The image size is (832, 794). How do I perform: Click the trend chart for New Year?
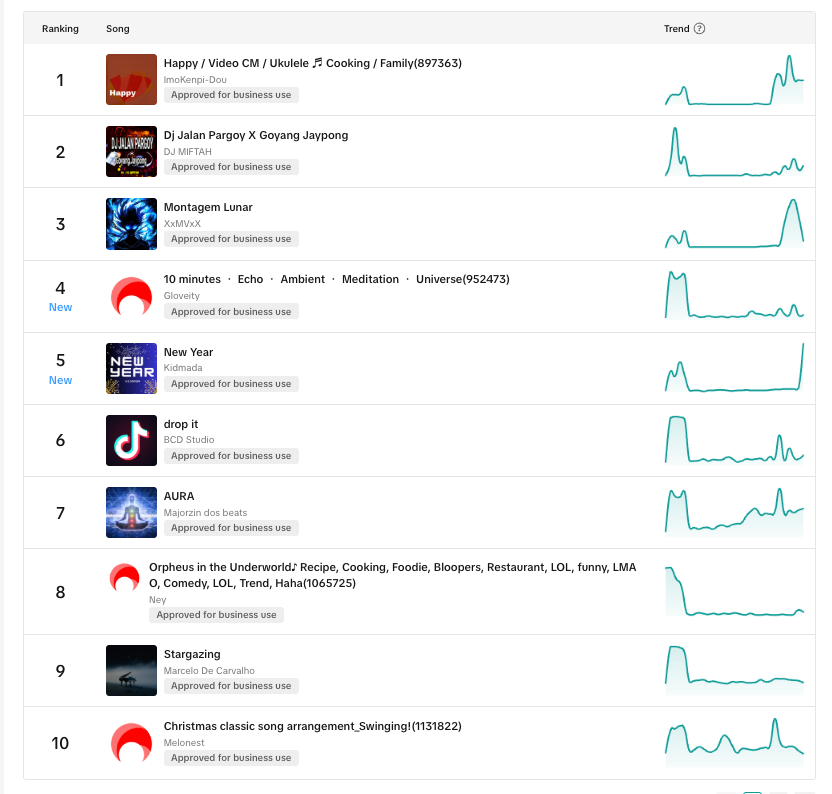point(734,368)
